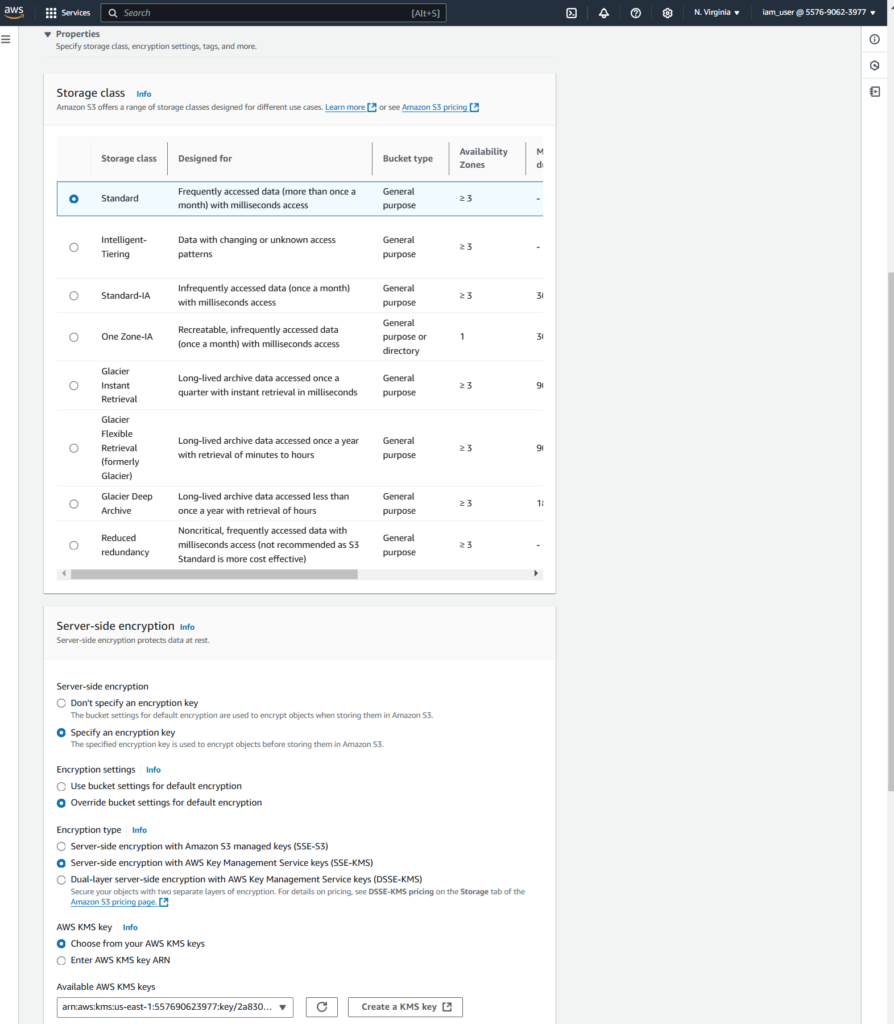Click the Create a KMS key button

[405, 1007]
